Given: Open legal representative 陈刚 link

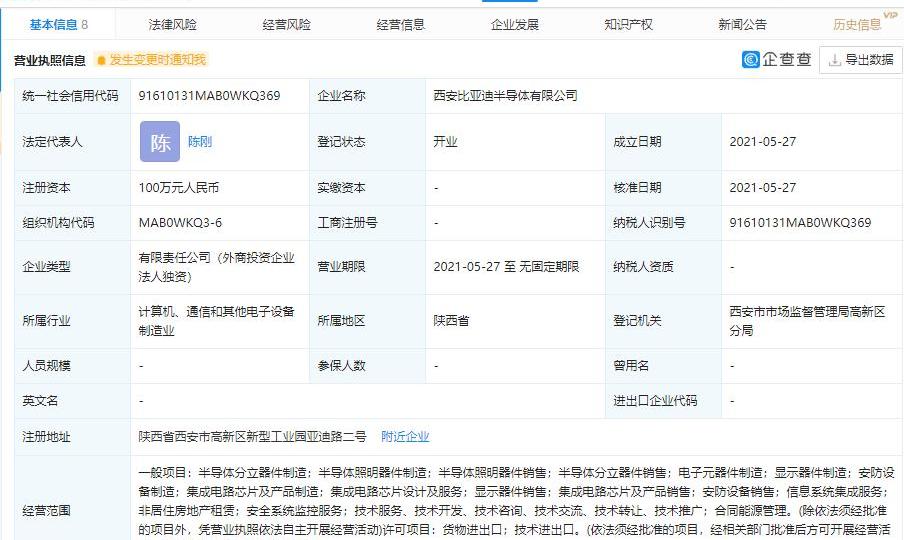Looking at the screenshot, I should pos(199,142).
